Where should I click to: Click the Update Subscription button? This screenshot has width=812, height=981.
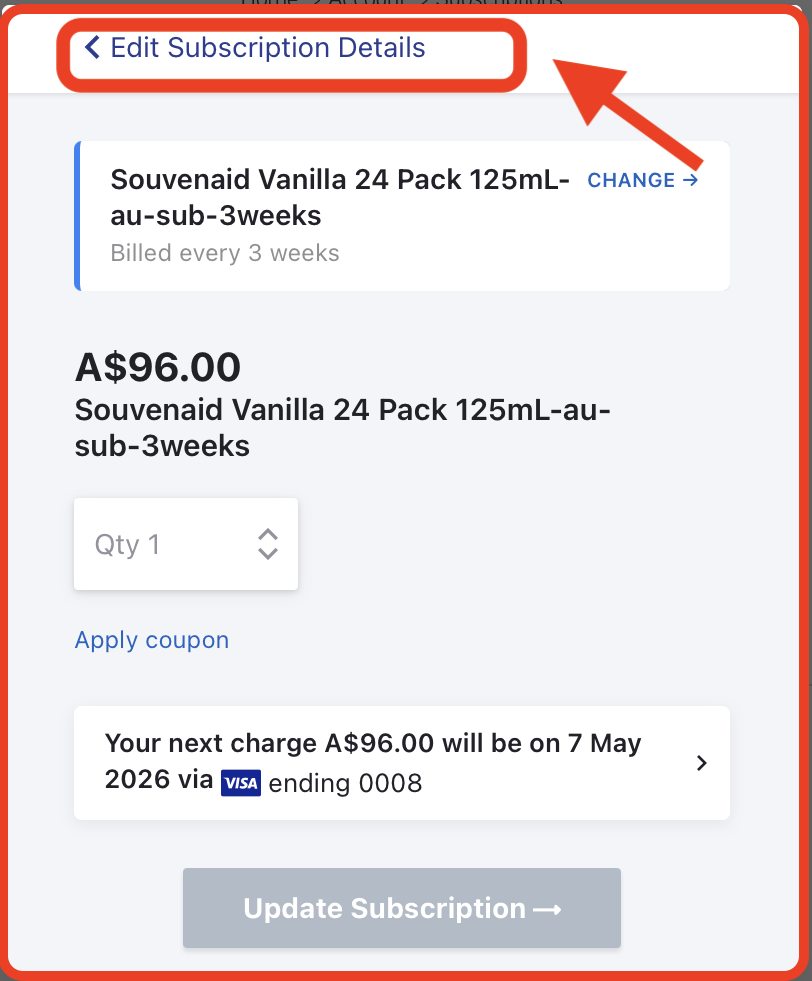click(x=402, y=908)
